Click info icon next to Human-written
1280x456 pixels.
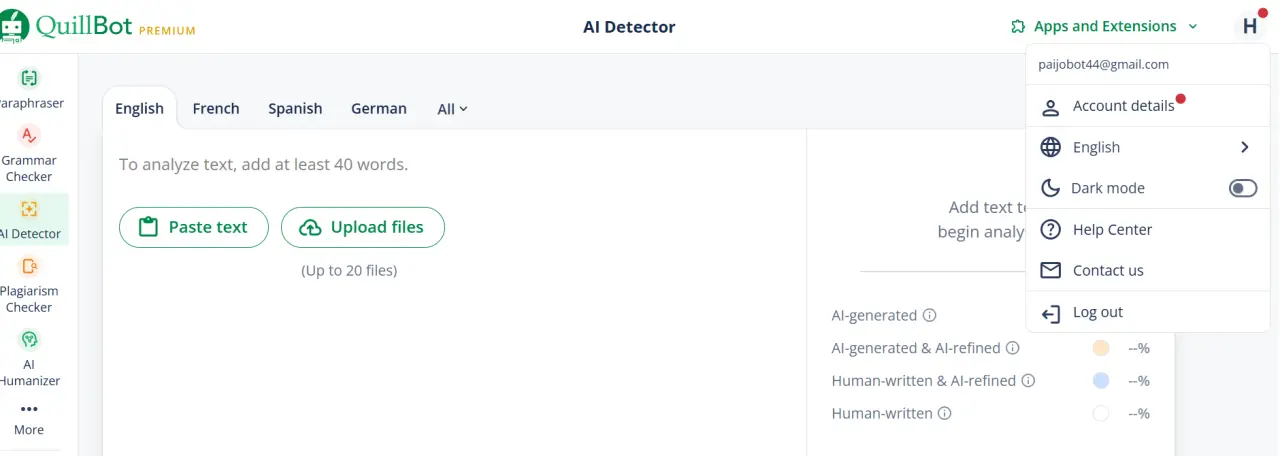(x=945, y=413)
